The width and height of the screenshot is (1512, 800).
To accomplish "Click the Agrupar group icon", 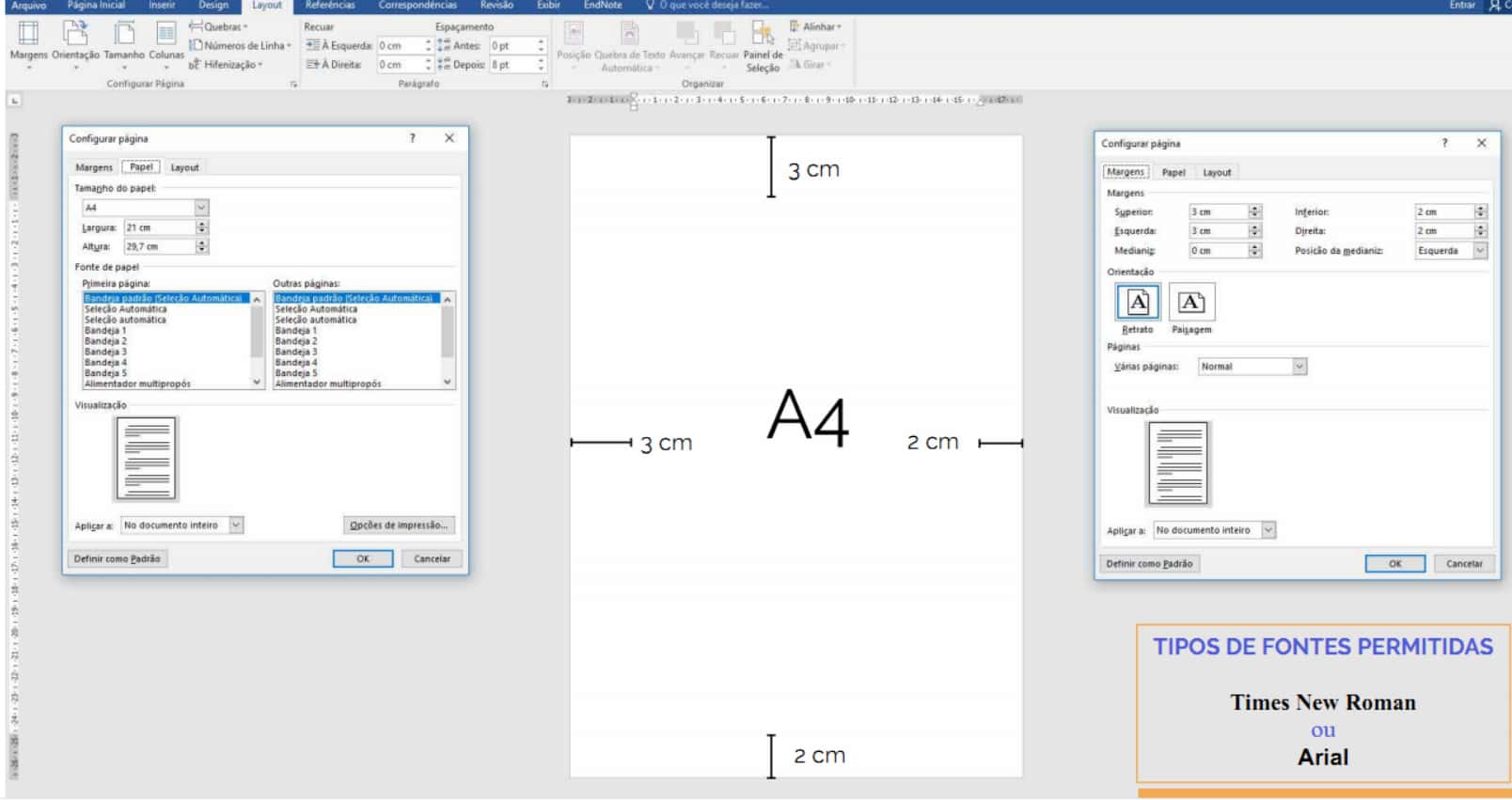I will coord(816,45).
